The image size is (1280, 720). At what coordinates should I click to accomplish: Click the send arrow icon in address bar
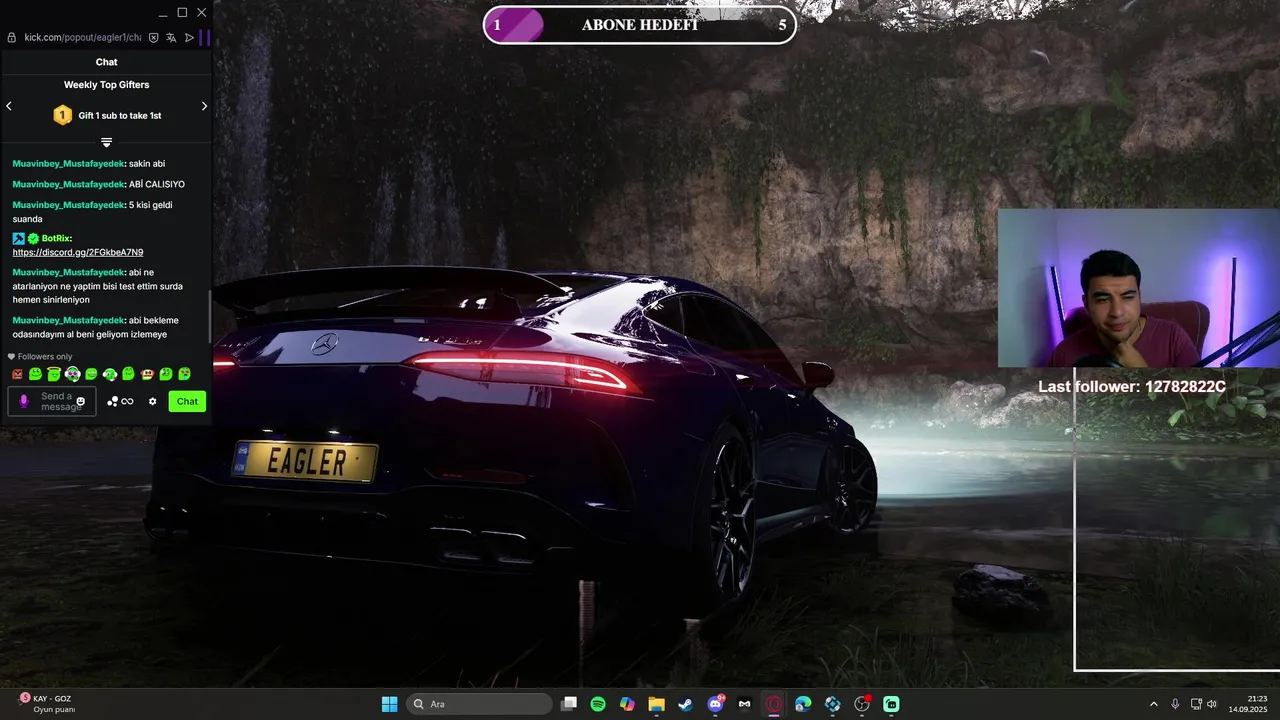[x=189, y=37]
